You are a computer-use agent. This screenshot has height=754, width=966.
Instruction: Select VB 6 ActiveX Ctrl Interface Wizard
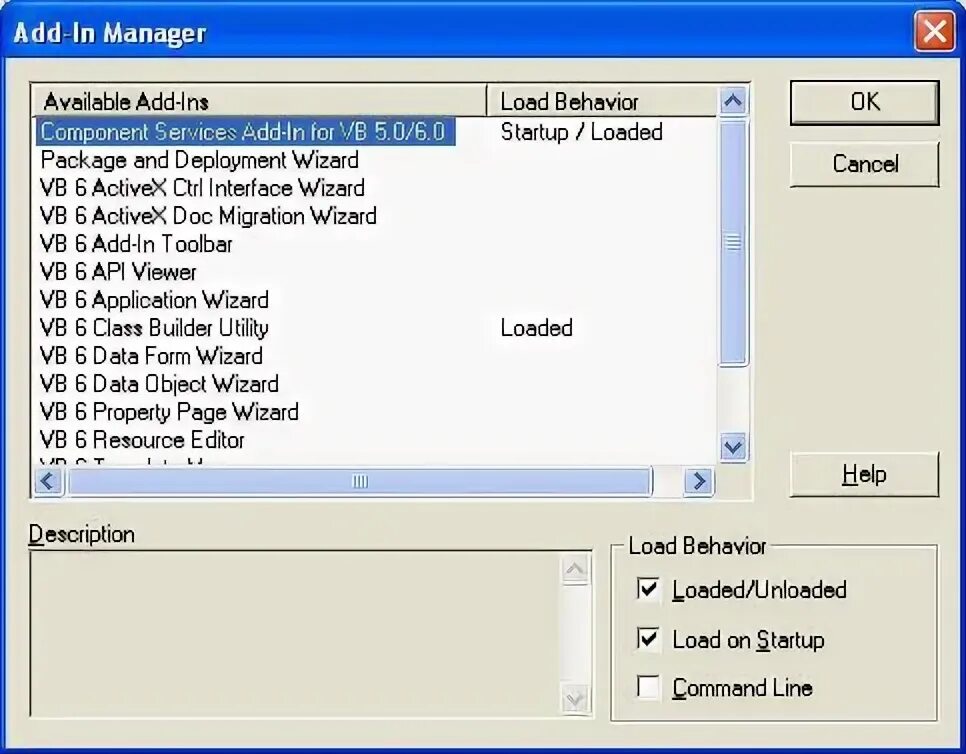pos(202,188)
